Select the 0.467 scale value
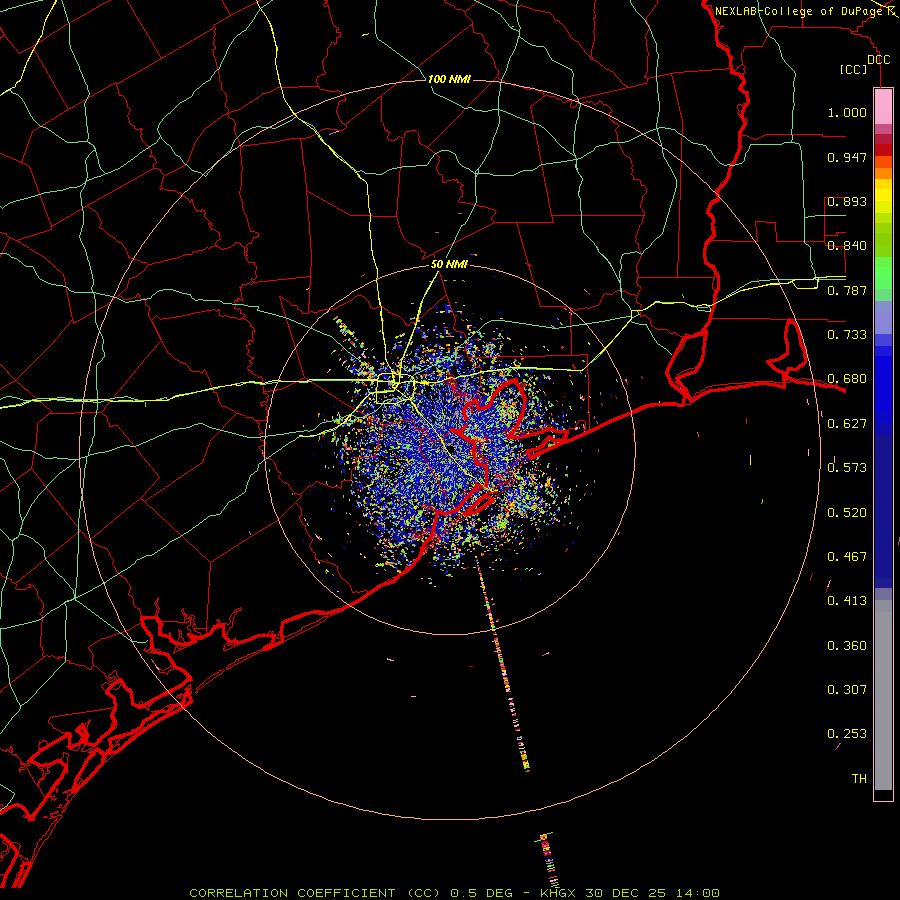Screen dimensions: 900x900 pyautogui.click(x=847, y=557)
